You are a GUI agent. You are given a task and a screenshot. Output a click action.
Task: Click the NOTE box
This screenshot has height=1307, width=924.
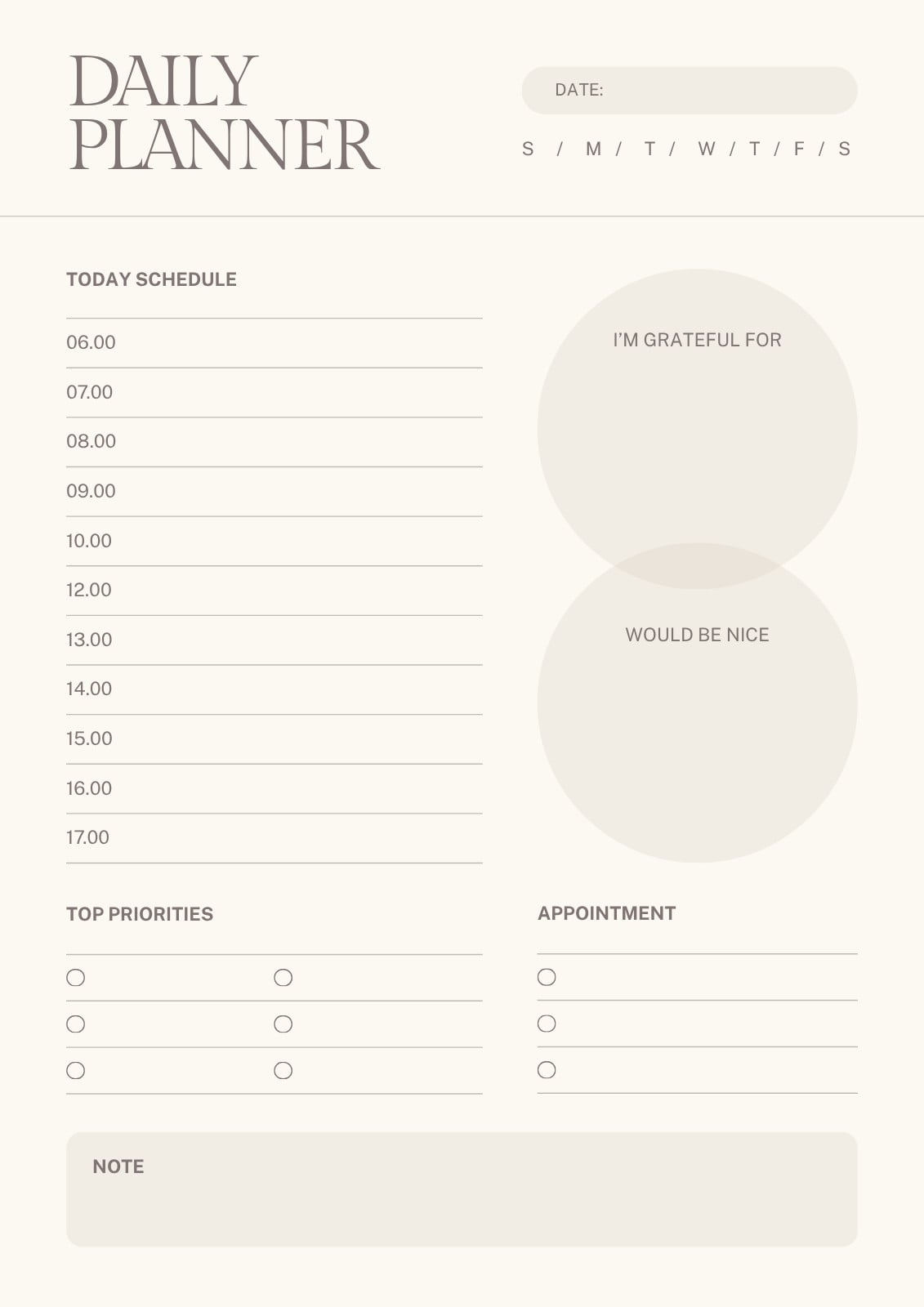pyautogui.click(x=462, y=1189)
